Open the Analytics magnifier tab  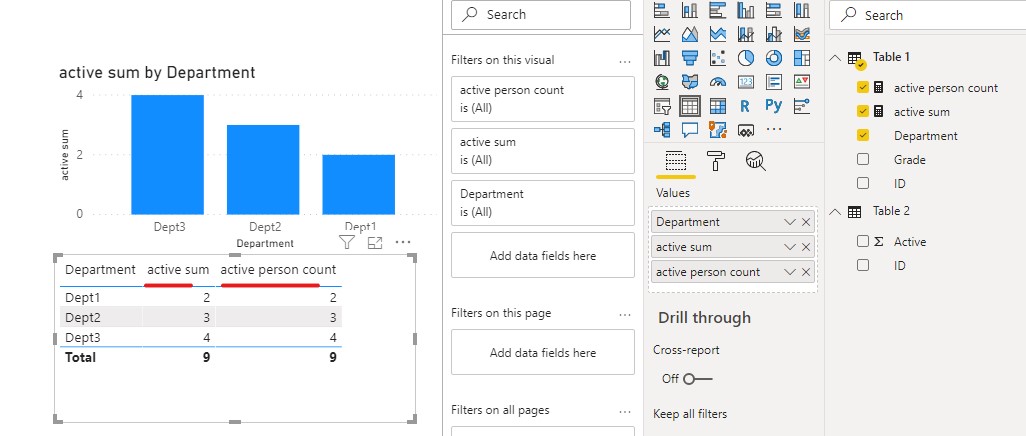point(755,160)
